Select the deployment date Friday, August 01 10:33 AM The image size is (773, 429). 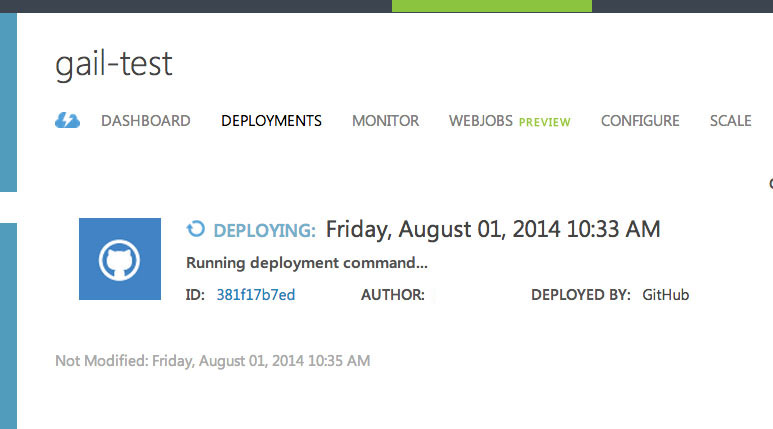(493, 229)
